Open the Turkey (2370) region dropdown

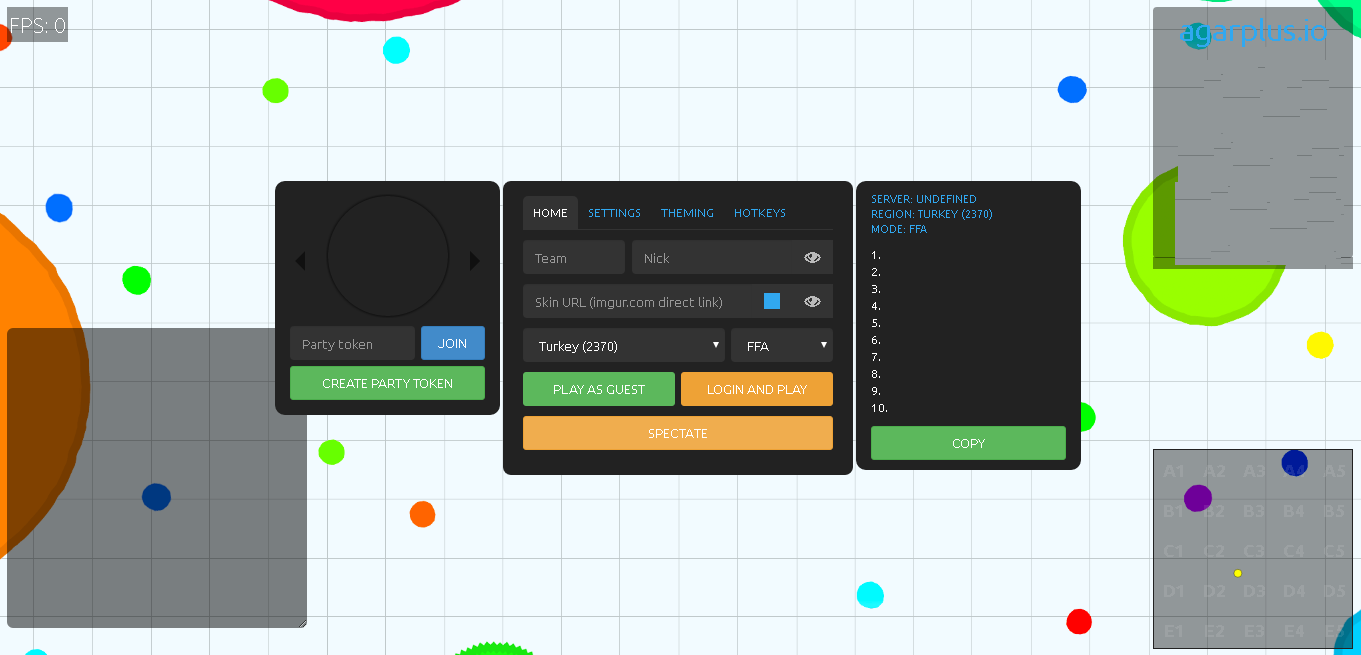pos(624,346)
